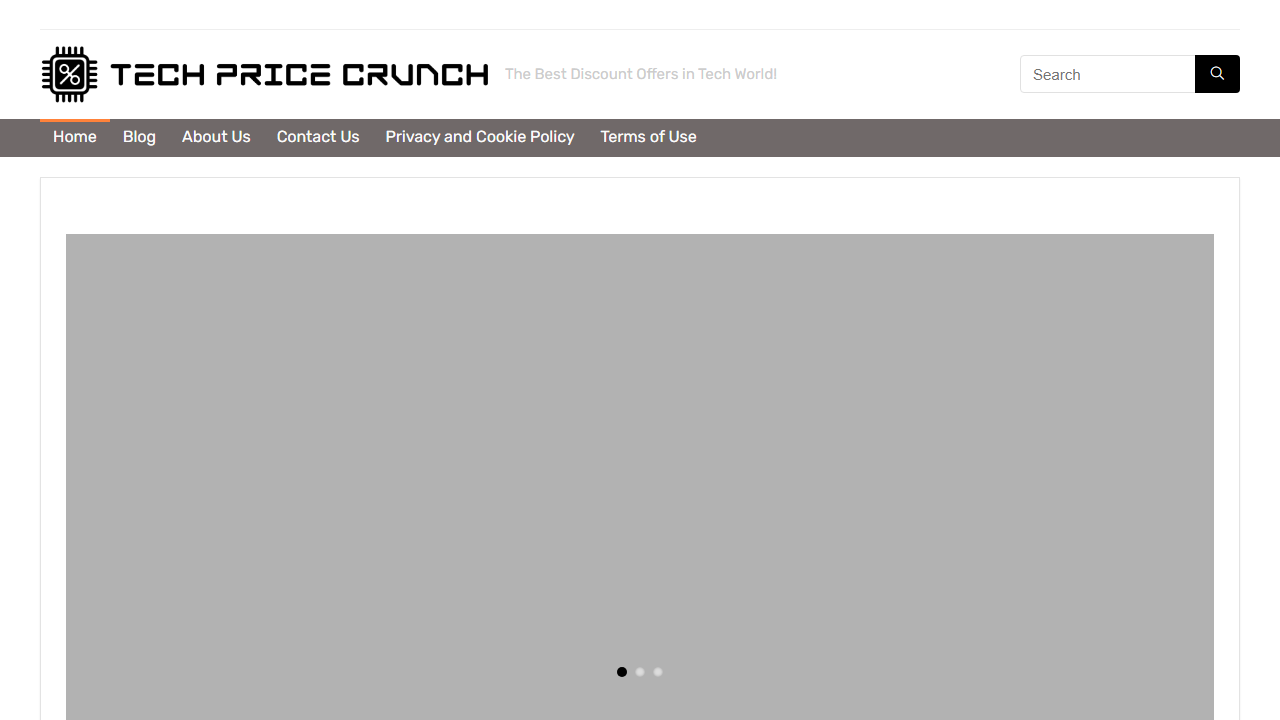Image resolution: width=1280 pixels, height=720 pixels.
Task: Select the first carousel indicator dot
Action: (x=621, y=672)
